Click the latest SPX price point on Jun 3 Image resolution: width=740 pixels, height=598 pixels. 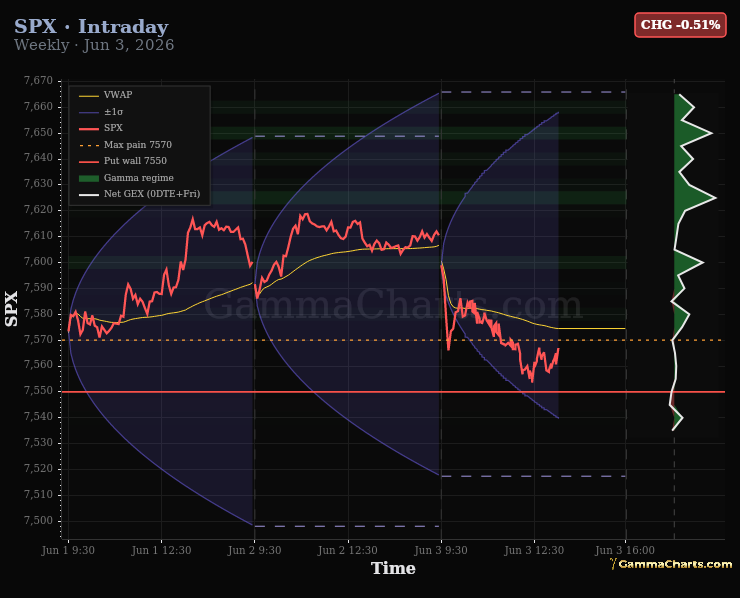click(x=558, y=349)
